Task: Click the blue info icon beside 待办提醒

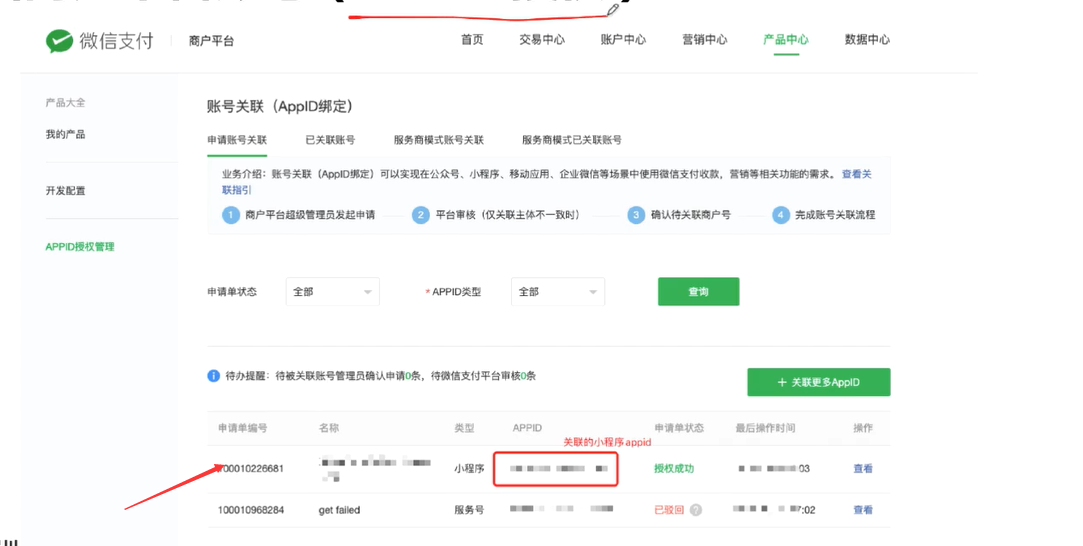Action: (x=214, y=376)
